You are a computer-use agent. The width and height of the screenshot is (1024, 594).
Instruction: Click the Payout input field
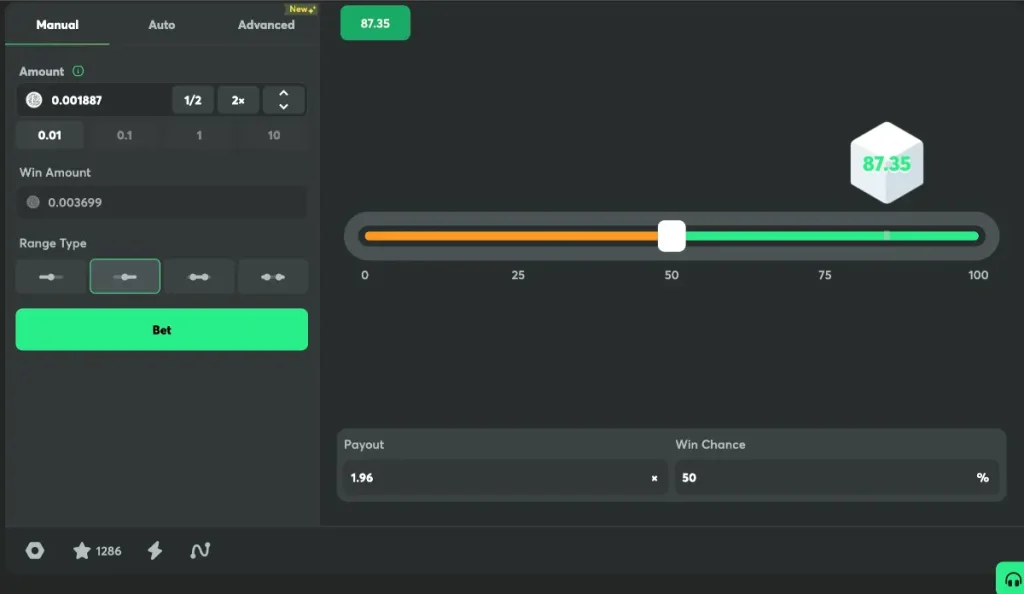point(495,478)
